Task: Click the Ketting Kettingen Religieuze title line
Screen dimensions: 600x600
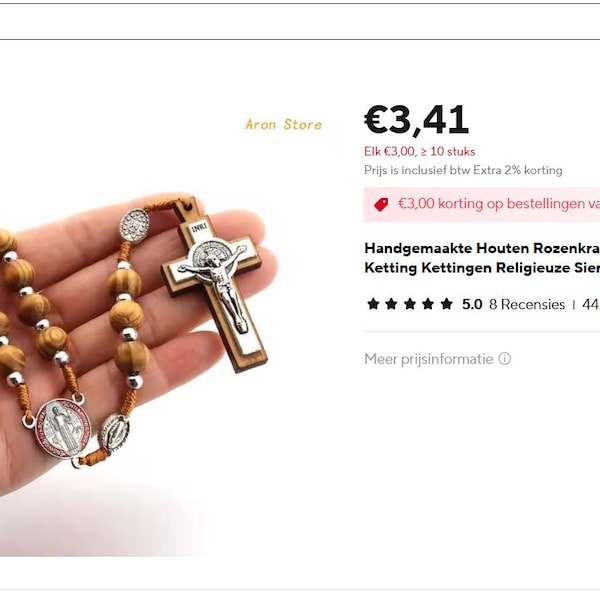Action: [482, 267]
